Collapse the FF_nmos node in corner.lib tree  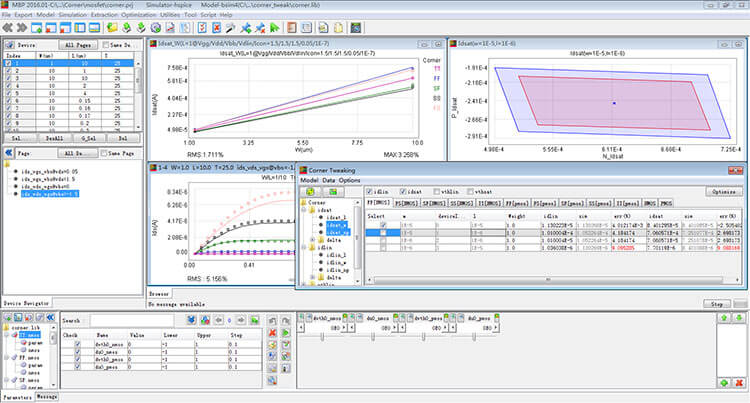[7, 358]
